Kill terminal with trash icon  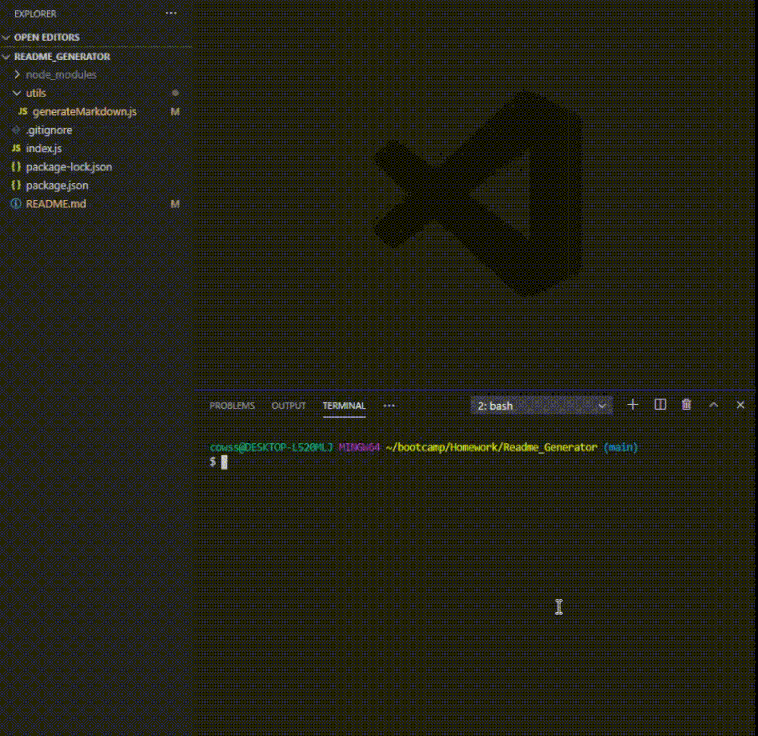686,405
